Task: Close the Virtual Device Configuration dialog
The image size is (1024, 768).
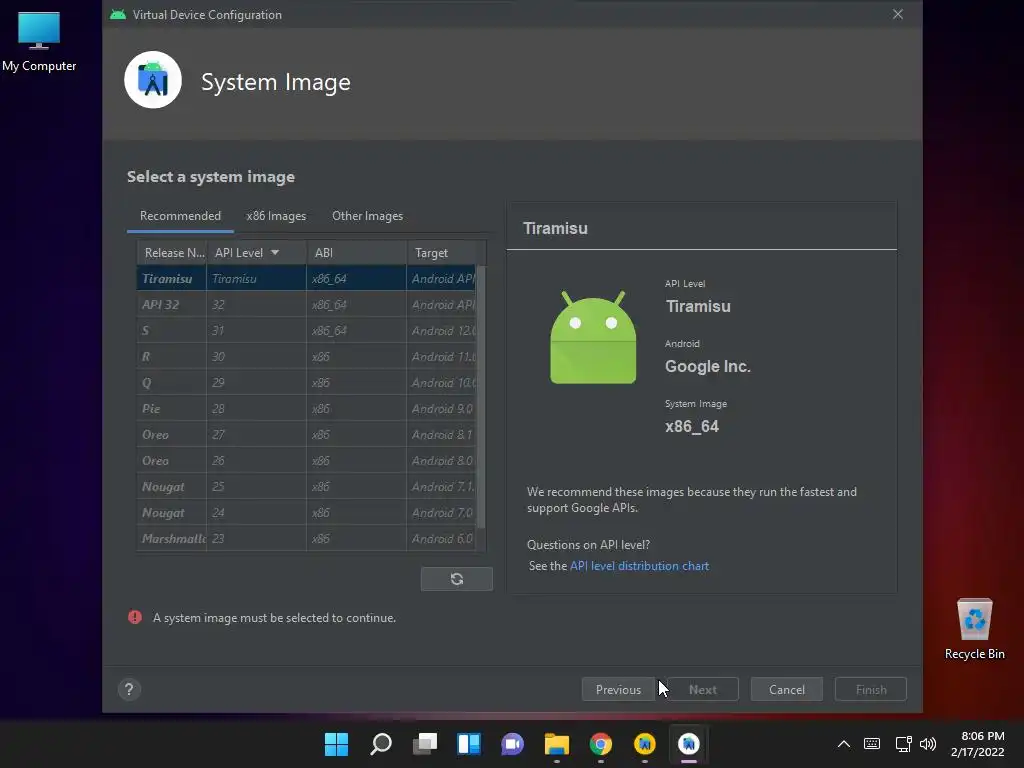Action: point(898,14)
